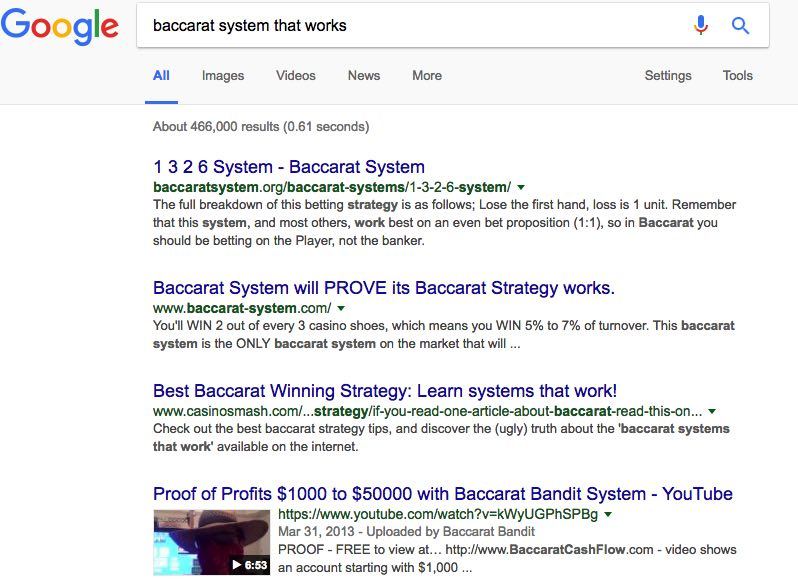Click the Baccarat Bandit video thumbnail
This screenshot has width=798, height=588.
point(212,542)
